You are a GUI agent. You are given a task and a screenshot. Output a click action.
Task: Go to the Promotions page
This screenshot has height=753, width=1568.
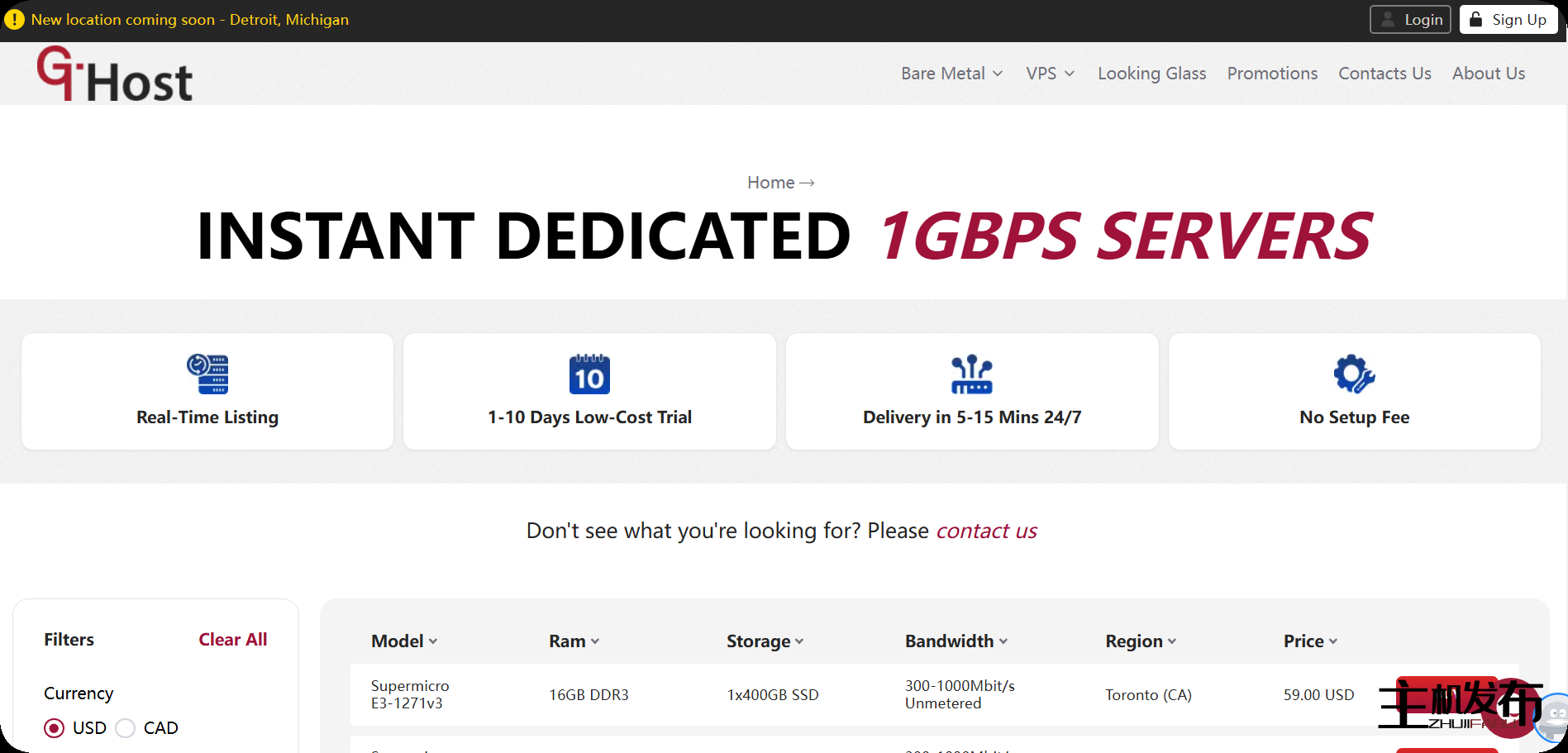1272,74
